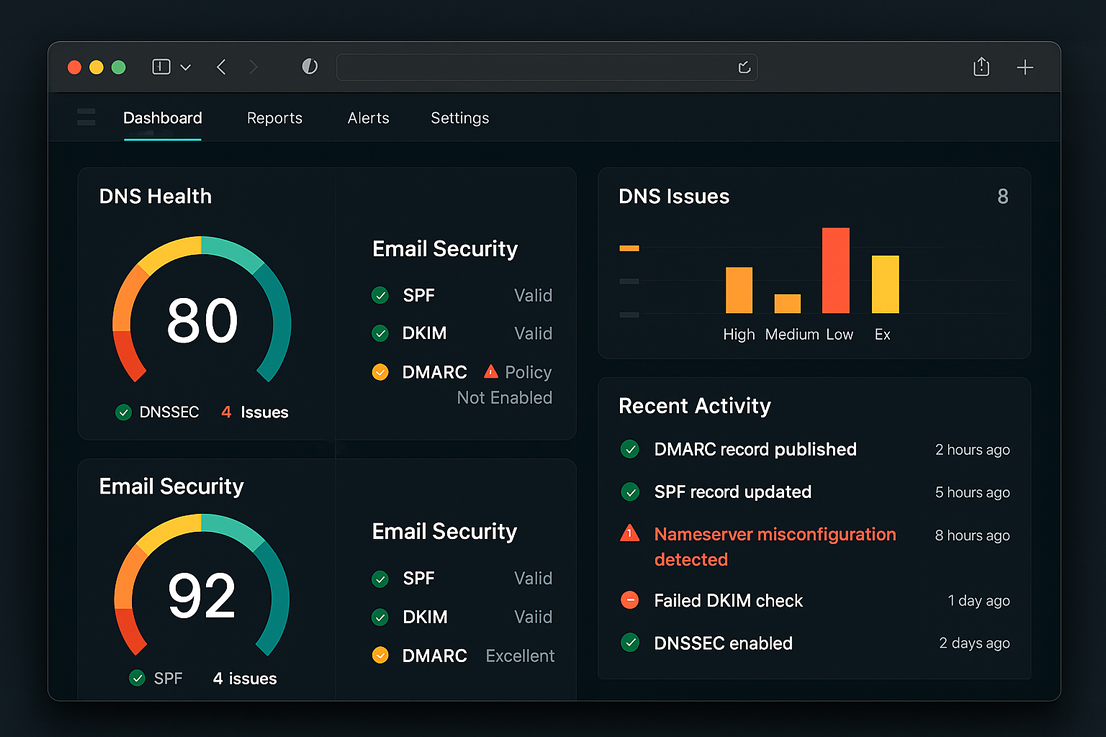Click the sidebar toggle icon in toolbar
Screen dimensions: 1106x737
tap(161, 67)
